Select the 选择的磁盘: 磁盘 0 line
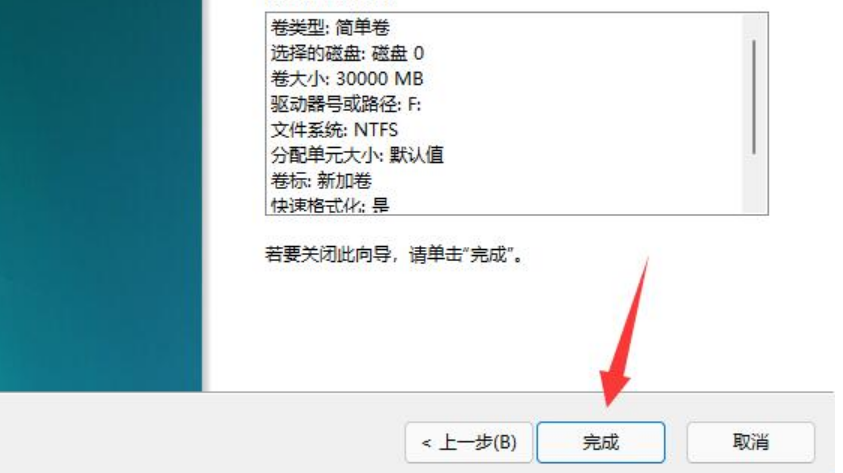This screenshot has width=843, height=473. click(347, 53)
